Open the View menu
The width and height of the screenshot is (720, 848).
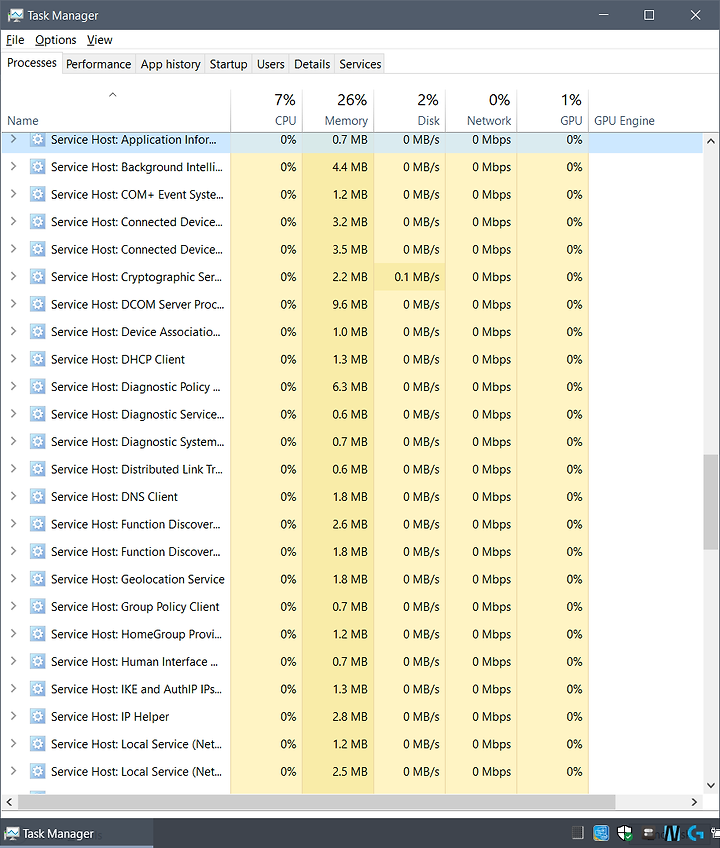[100, 40]
